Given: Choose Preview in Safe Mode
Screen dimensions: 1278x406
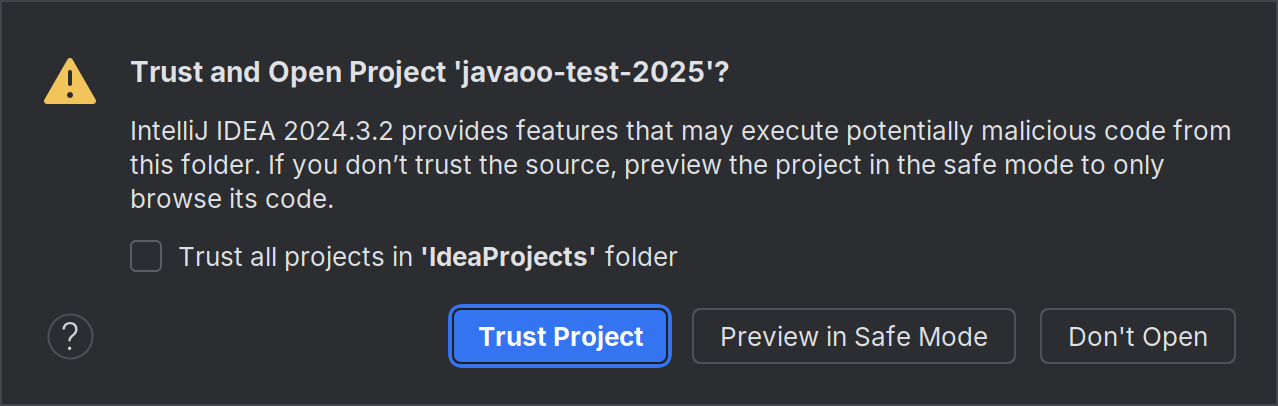Looking at the screenshot, I should click(853, 337).
